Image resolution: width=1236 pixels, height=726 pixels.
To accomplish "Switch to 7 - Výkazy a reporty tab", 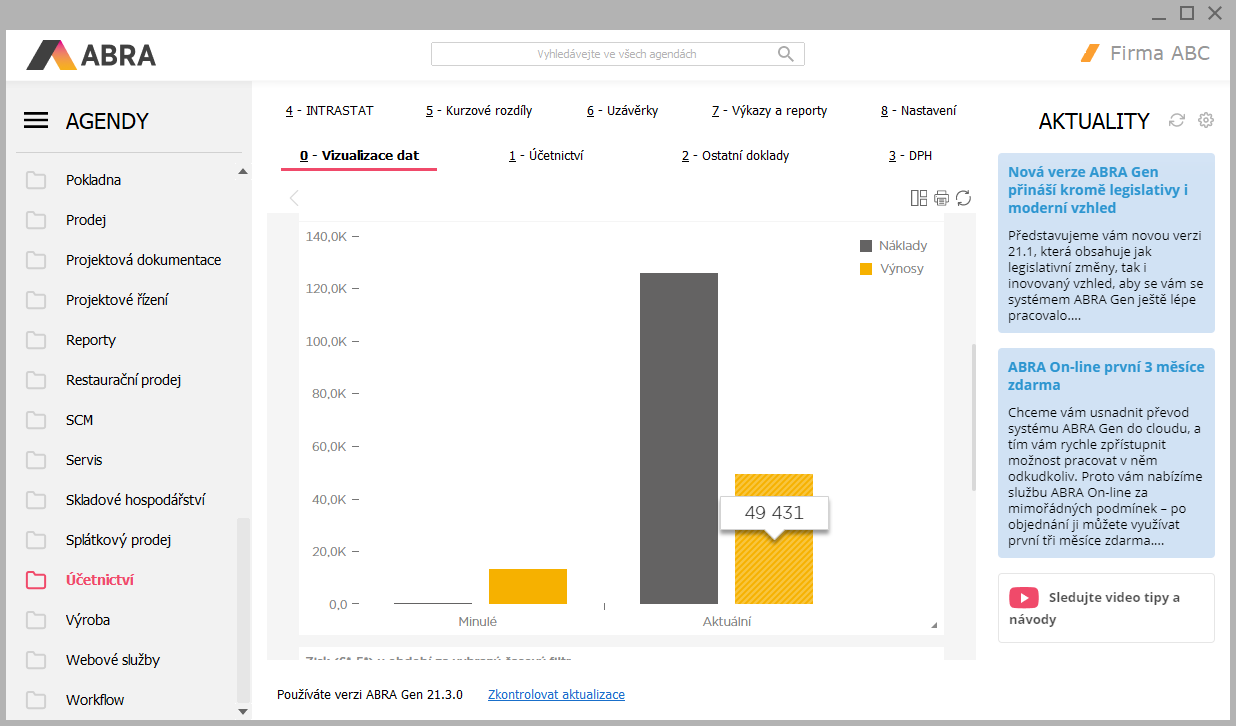I will [769, 111].
